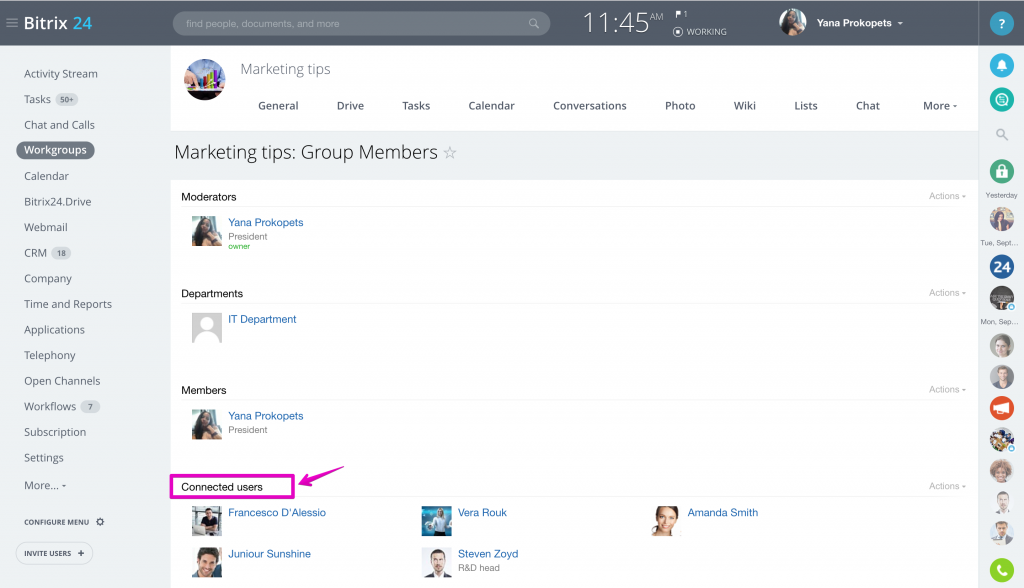Viewport: 1024px width, 588px height.
Task: Open Webmail
Action: click(46, 227)
